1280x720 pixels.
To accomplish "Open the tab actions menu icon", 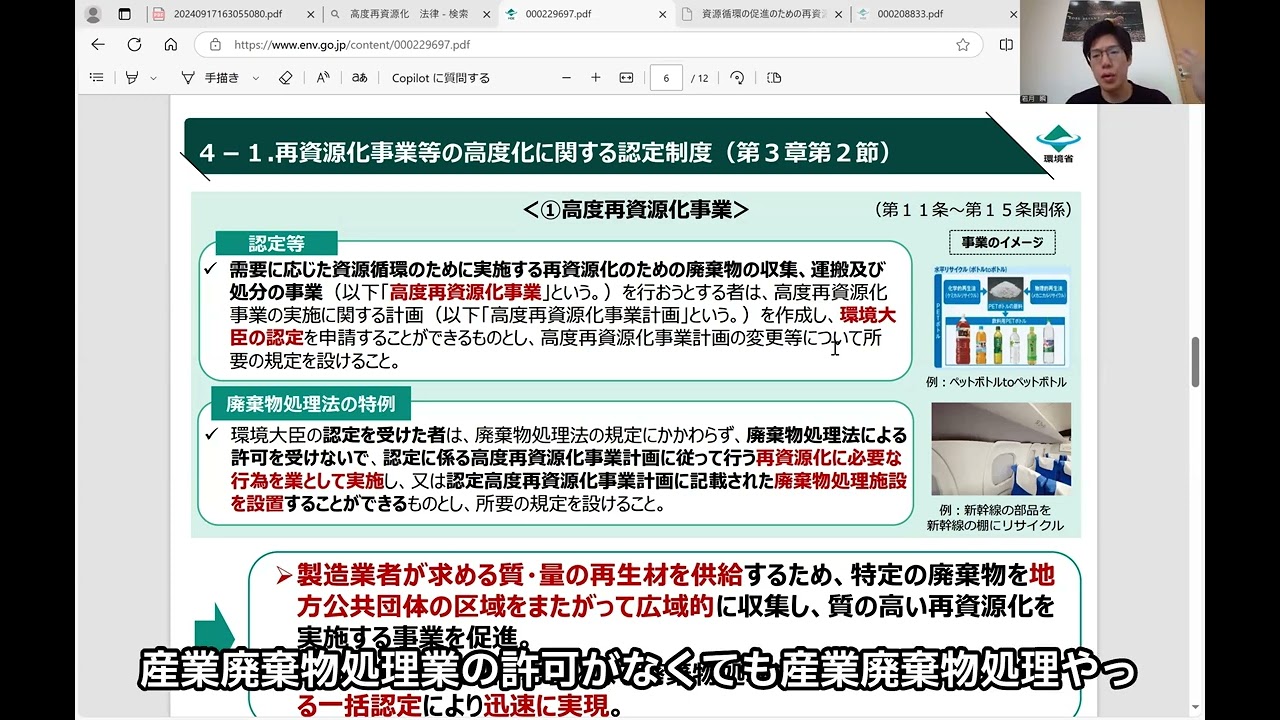I will [x=125, y=14].
